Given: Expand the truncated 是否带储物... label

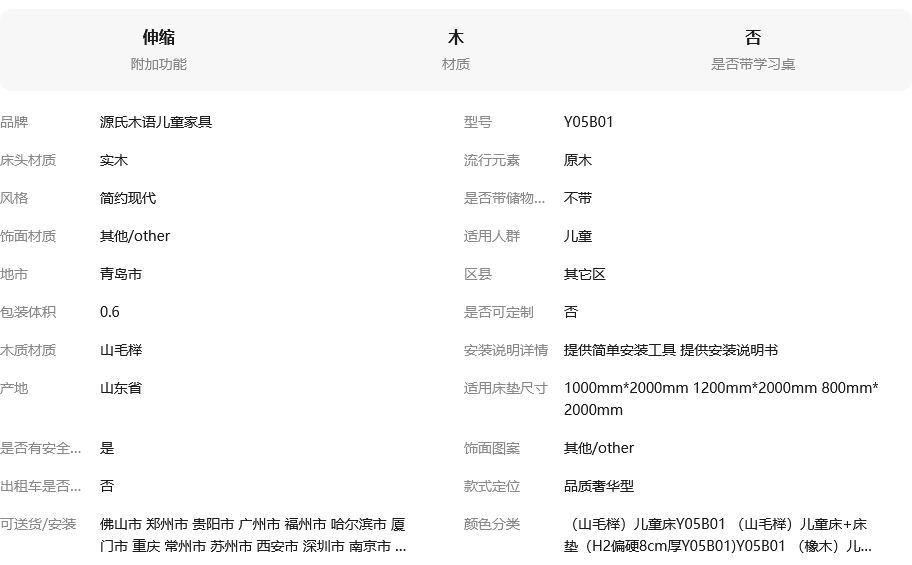Looking at the screenshot, I should pyautogui.click(x=505, y=198).
